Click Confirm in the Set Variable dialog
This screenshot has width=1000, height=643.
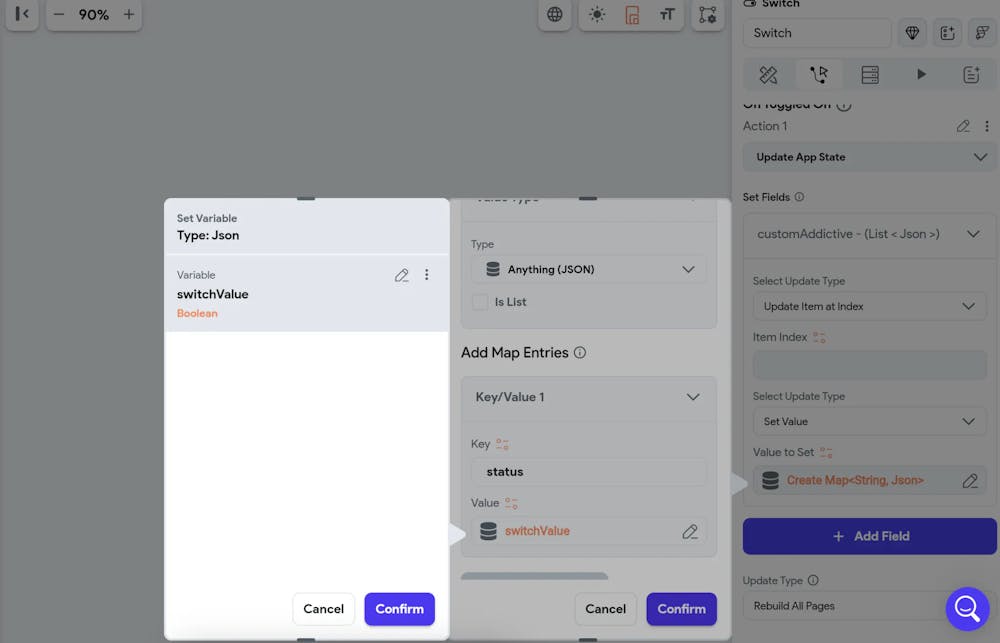pyautogui.click(x=399, y=609)
